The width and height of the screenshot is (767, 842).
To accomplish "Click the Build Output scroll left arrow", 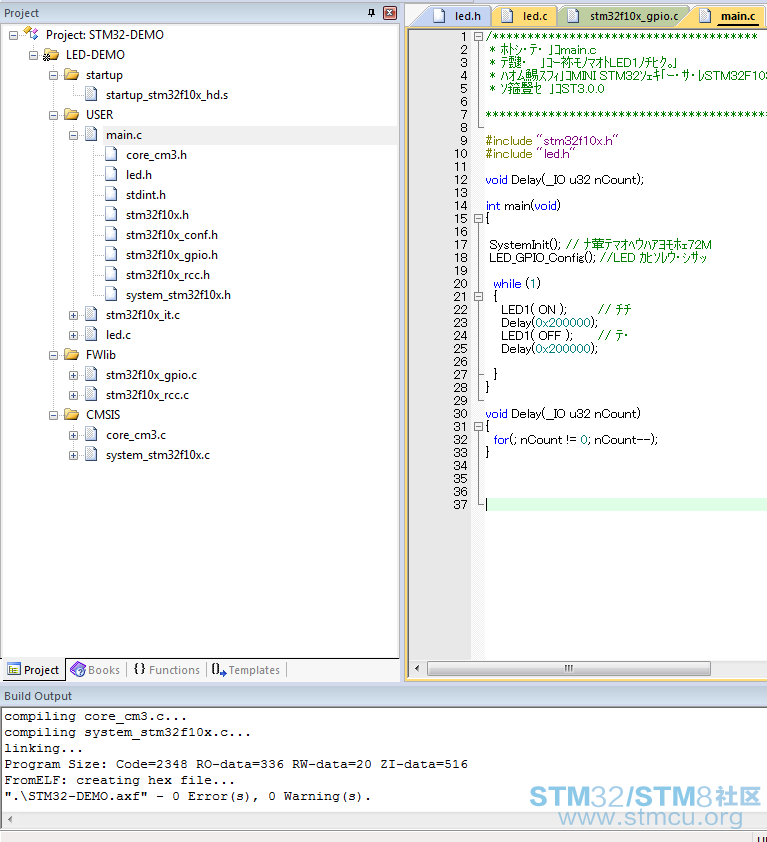I will (10, 819).
